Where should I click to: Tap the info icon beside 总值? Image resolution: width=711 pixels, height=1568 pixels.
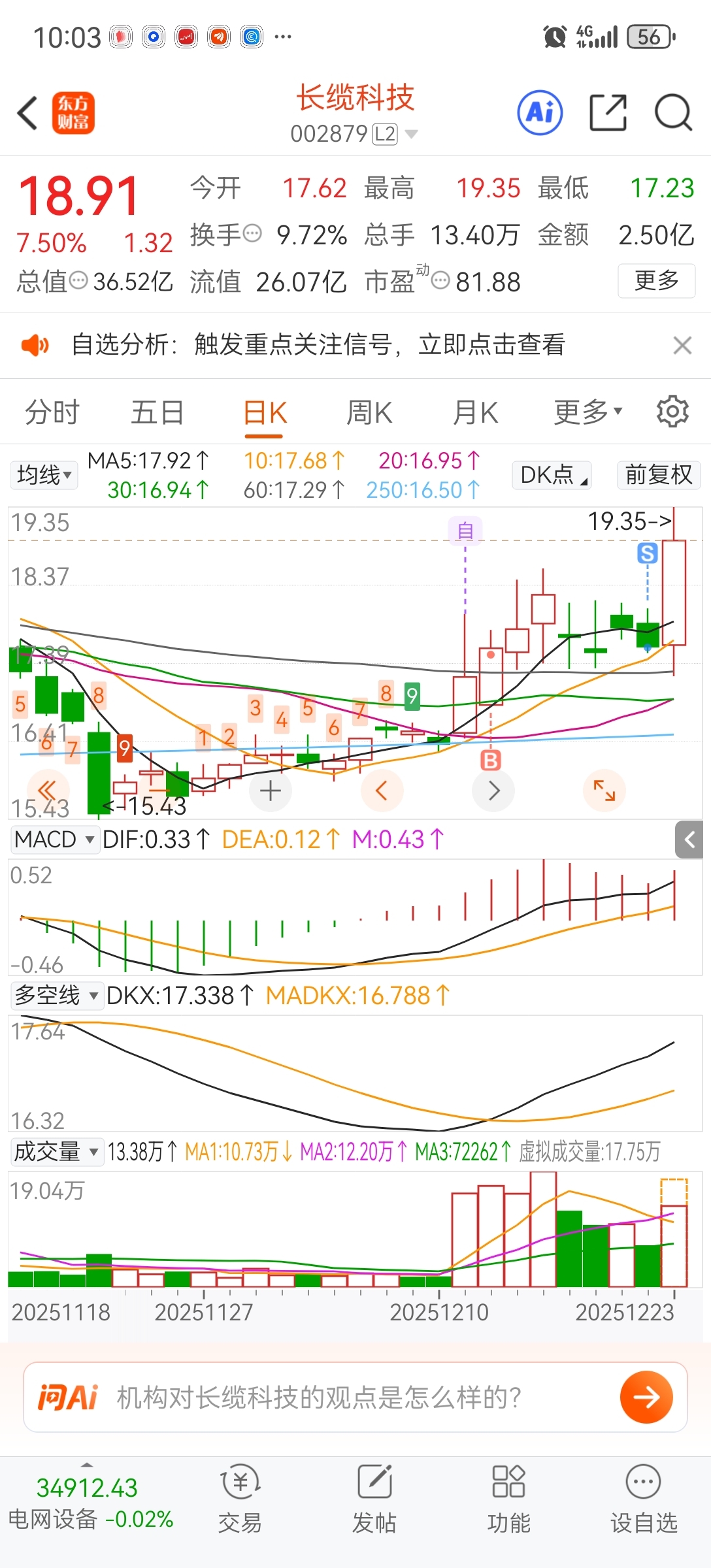click(x=78, y=281)
